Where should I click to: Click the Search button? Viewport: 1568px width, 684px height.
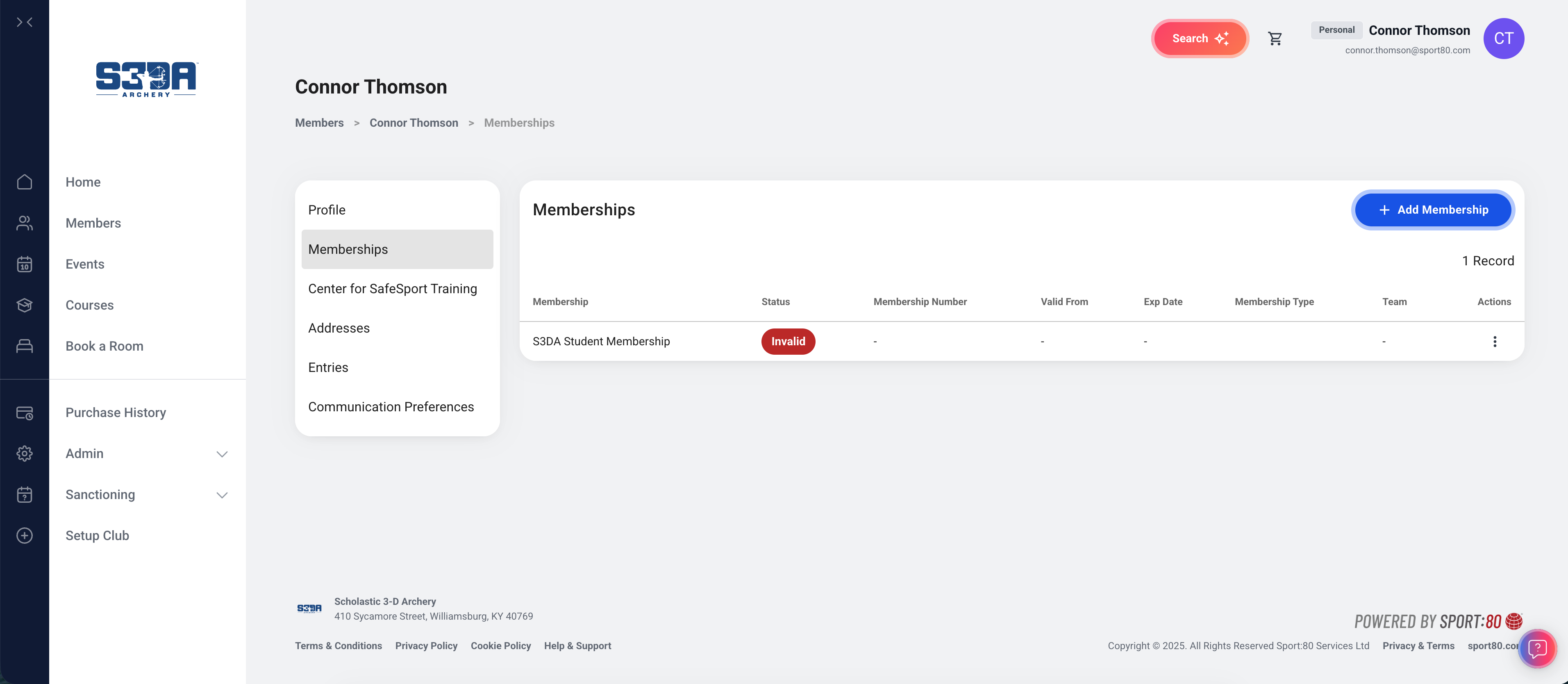point(1199,39)
